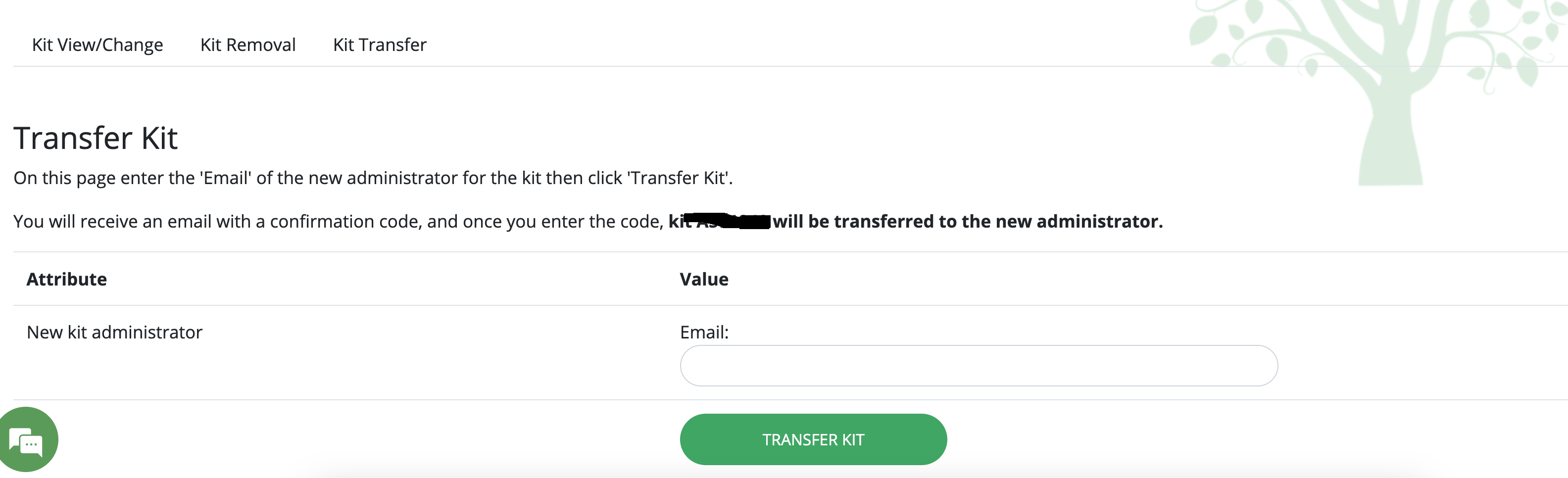The image size is (1568, 478).
Task: Click the New kit administrator row label
Action: tap(114, 333)
